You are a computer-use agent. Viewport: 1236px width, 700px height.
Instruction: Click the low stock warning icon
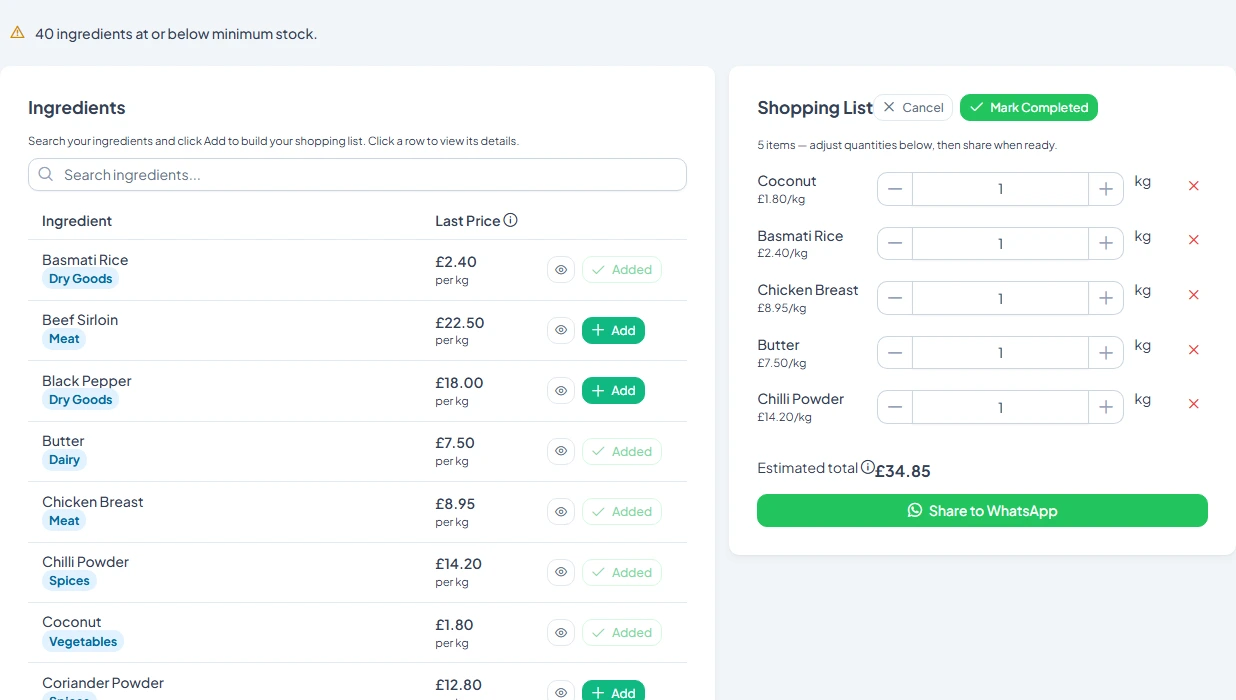(x=18, y=32)
